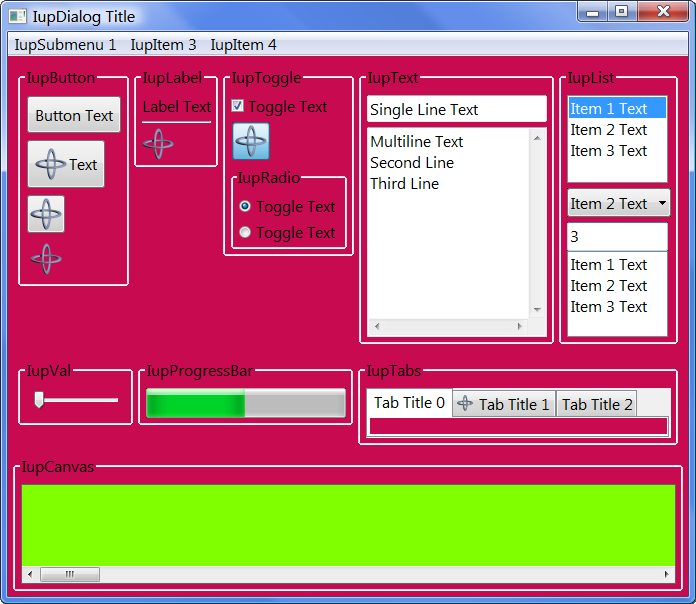Switch to Tab Title 1 with icon
696x604 pixels.
point(504,404)
